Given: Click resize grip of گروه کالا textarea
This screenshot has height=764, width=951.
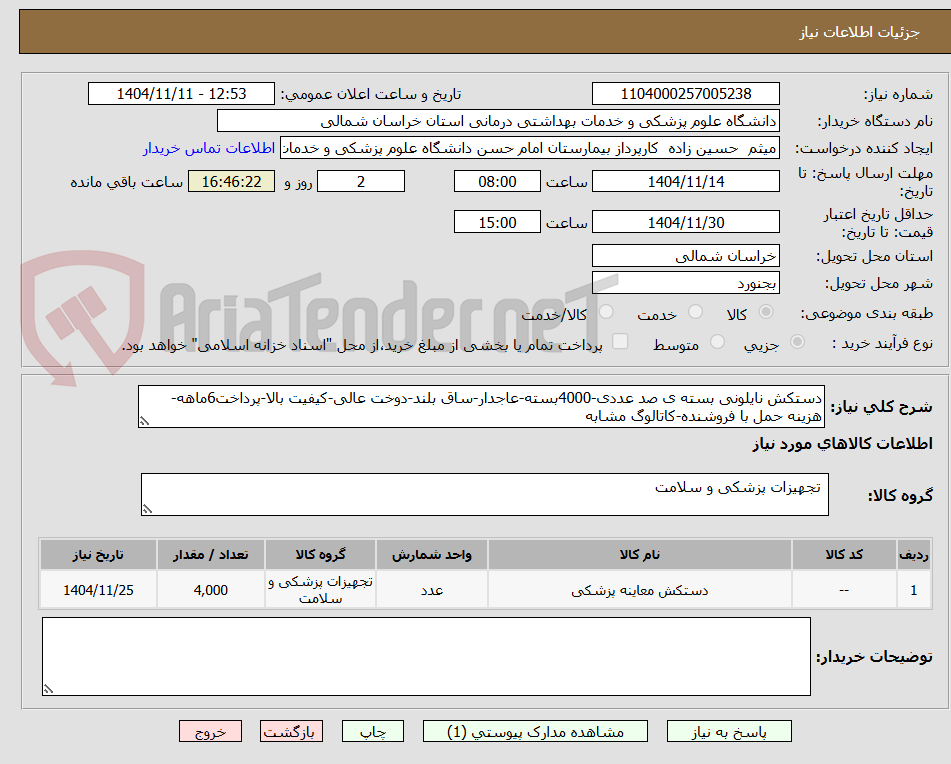Looking at the screenshot, I should pos(147,509).
